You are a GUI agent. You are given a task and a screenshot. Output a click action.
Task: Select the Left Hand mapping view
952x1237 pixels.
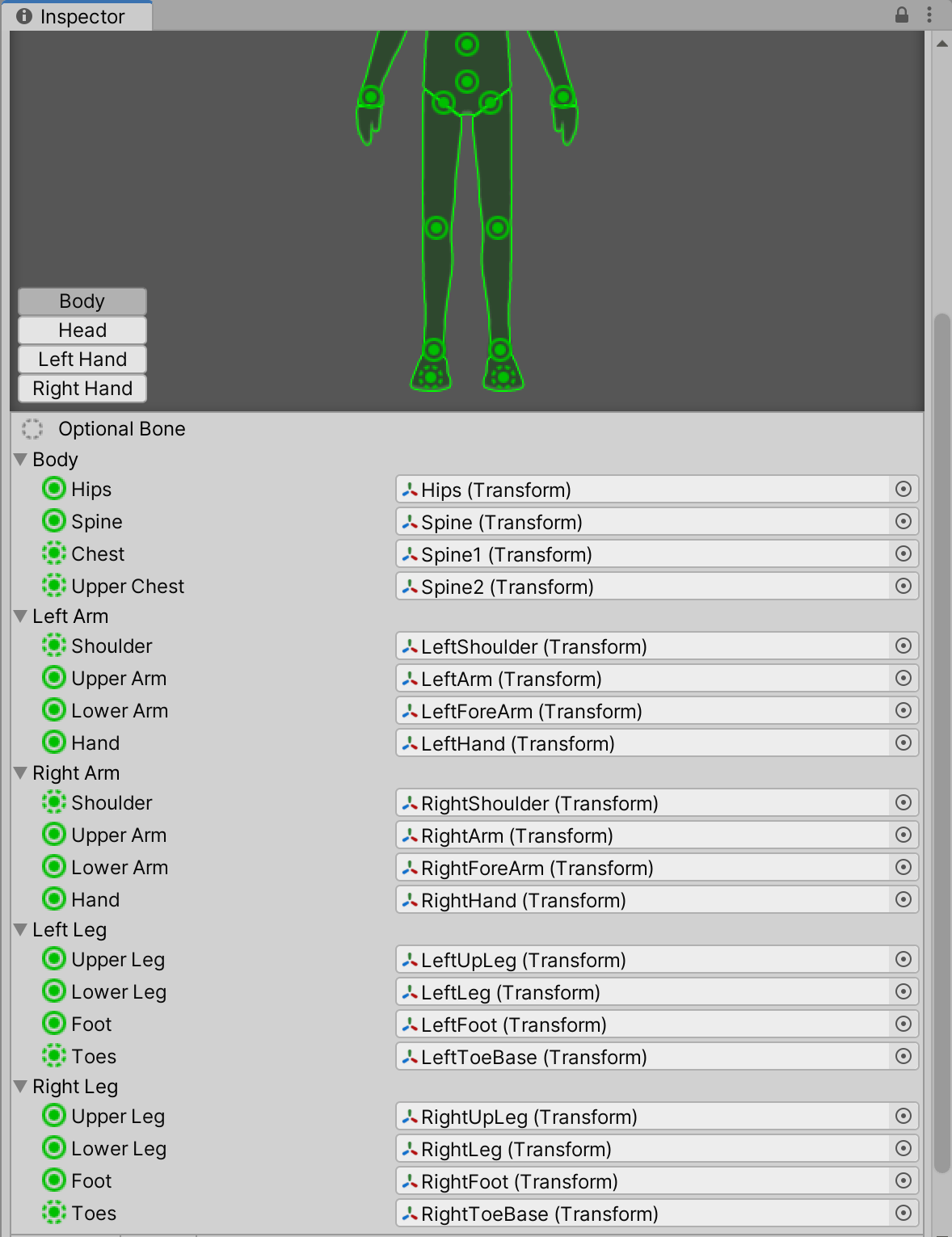pos(82,359)
